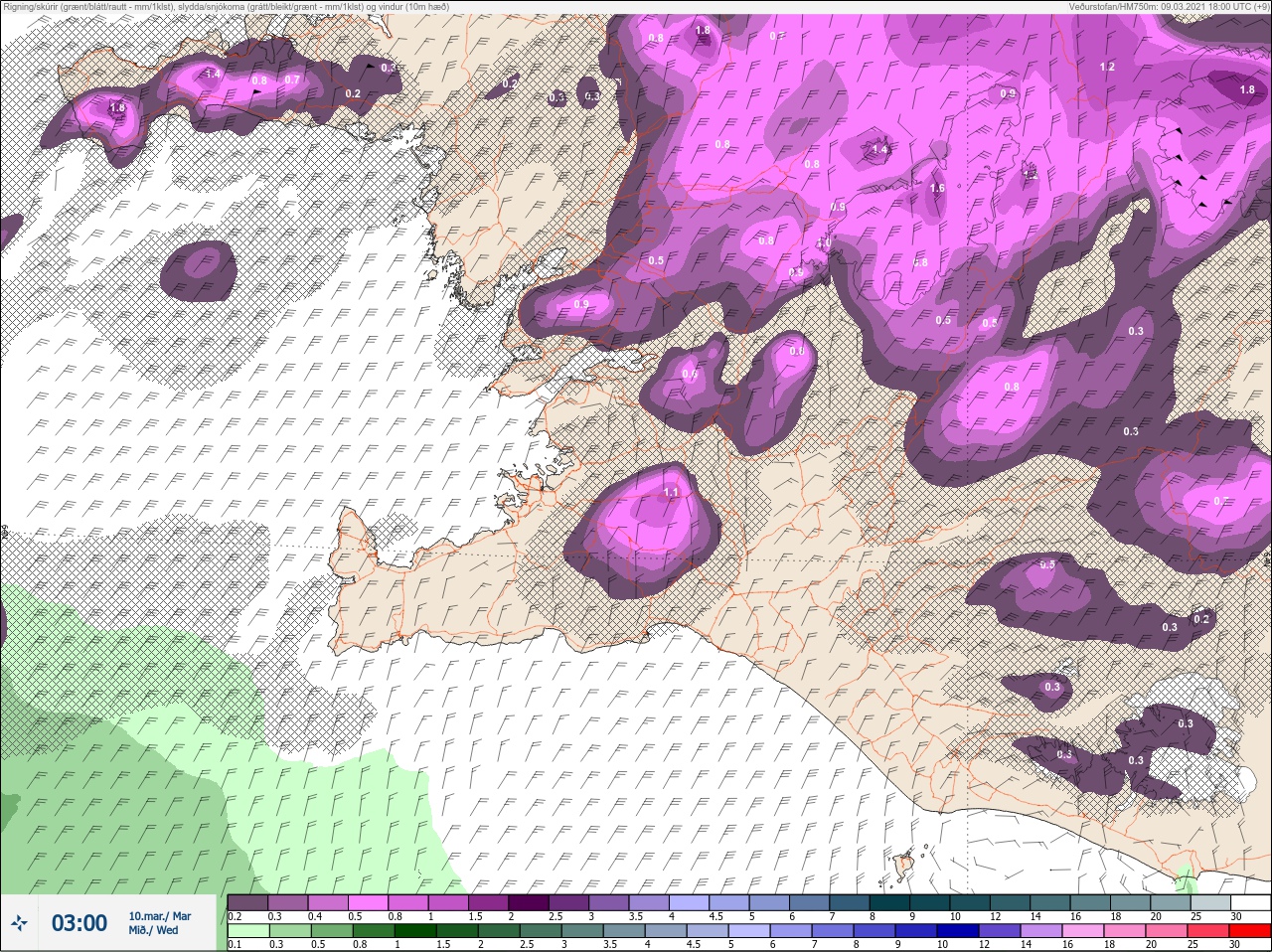Click the Mið./ Wed weekday text

coord(154,930)
